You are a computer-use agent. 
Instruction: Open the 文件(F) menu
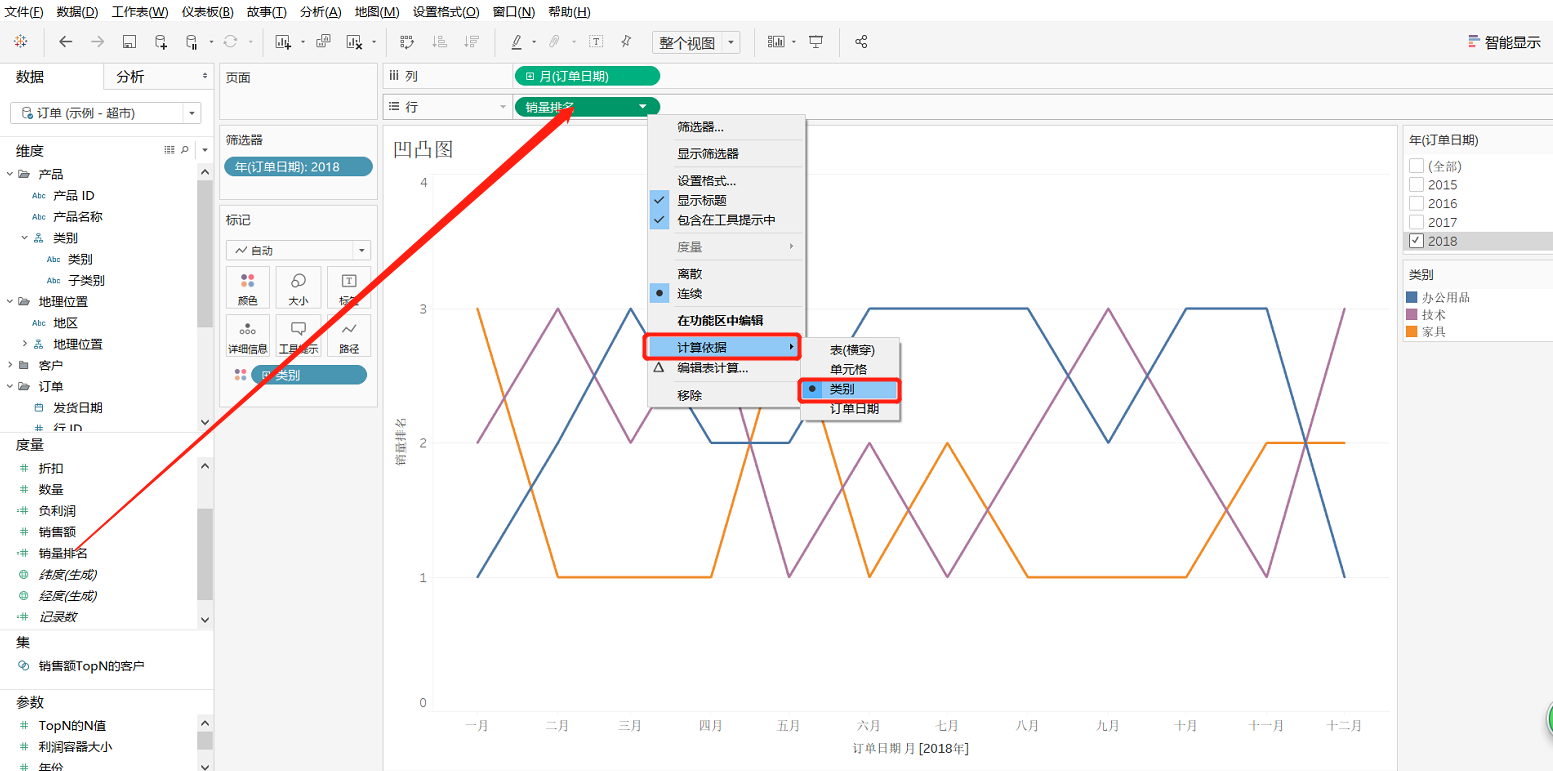[24, 12]
